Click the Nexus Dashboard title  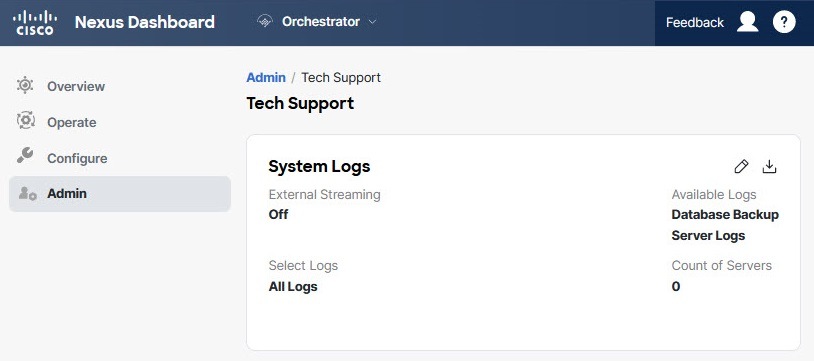[145, 22]
